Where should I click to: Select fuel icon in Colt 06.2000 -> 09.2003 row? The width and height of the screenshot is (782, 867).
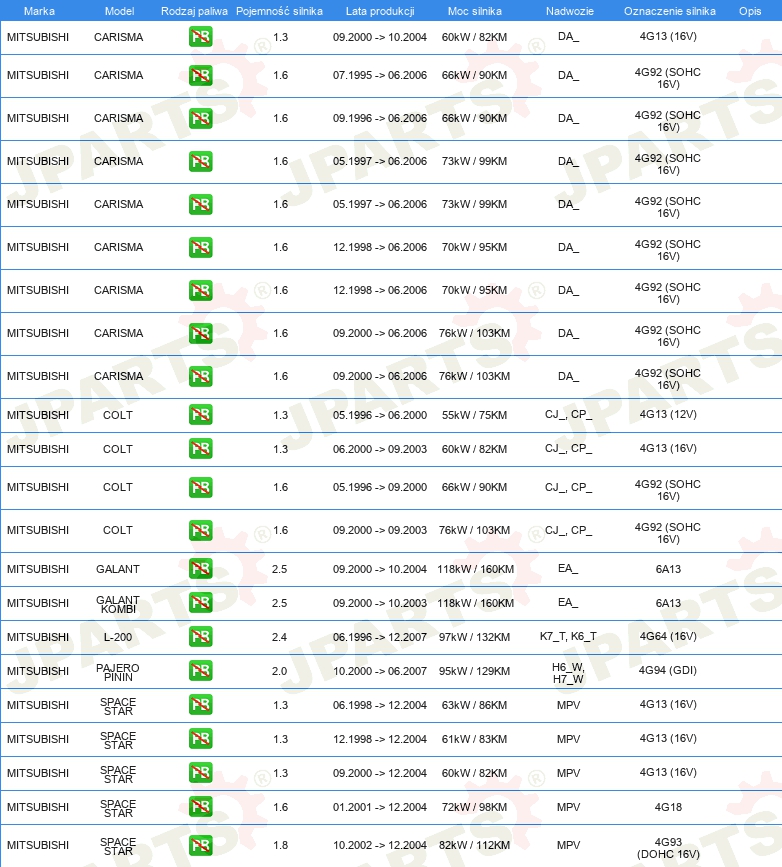pos(200,449)
